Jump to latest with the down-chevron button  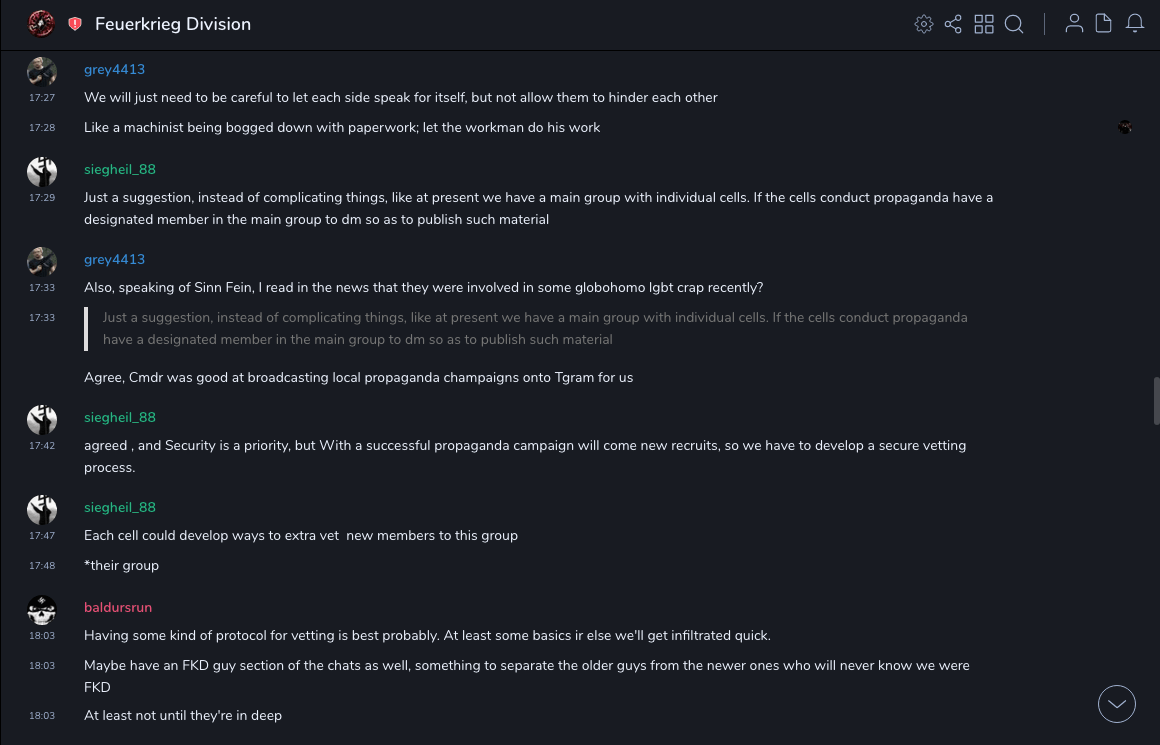point(1117,704)
